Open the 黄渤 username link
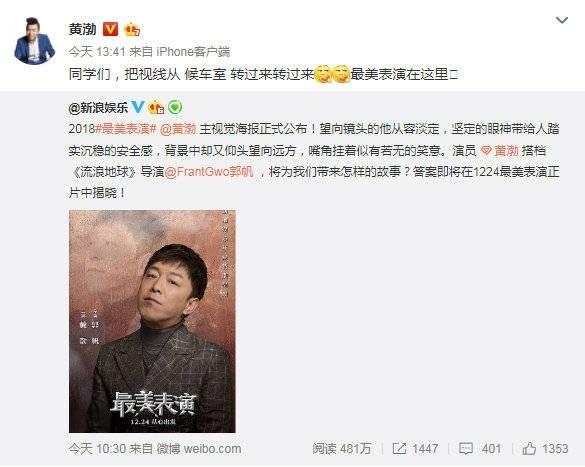This screenshot has height=467, width=585. pyautogui.click(x=82, y=29)
